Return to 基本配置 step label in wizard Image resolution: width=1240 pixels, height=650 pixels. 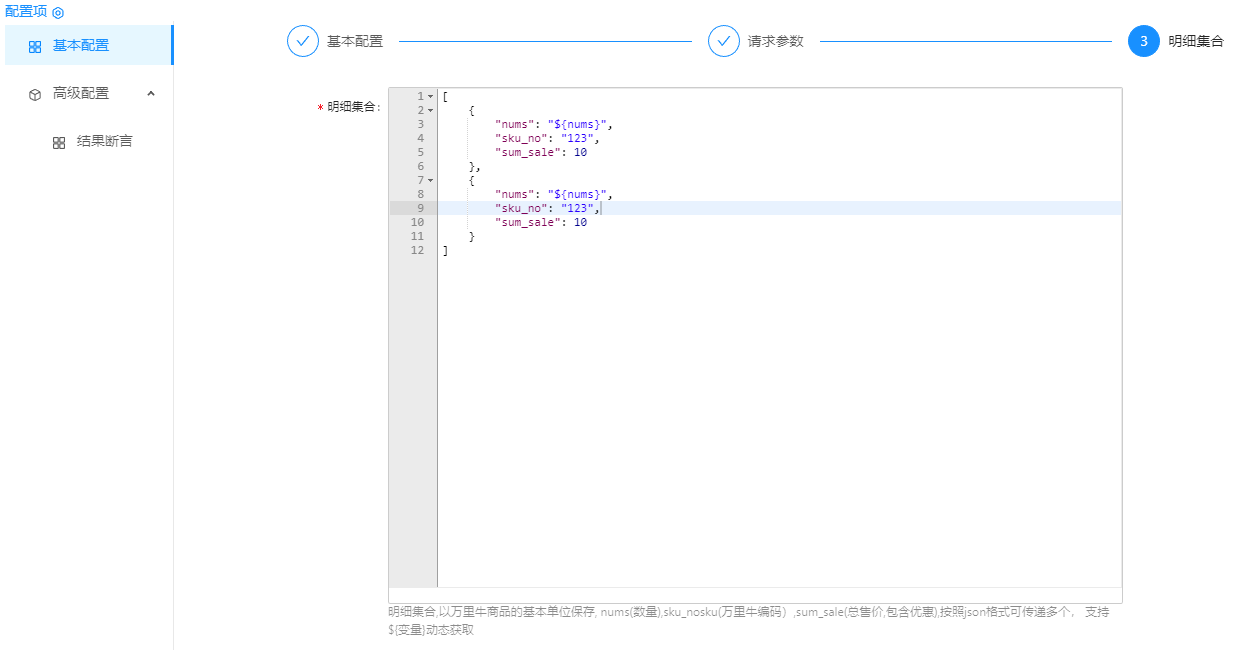pos(355,42)
